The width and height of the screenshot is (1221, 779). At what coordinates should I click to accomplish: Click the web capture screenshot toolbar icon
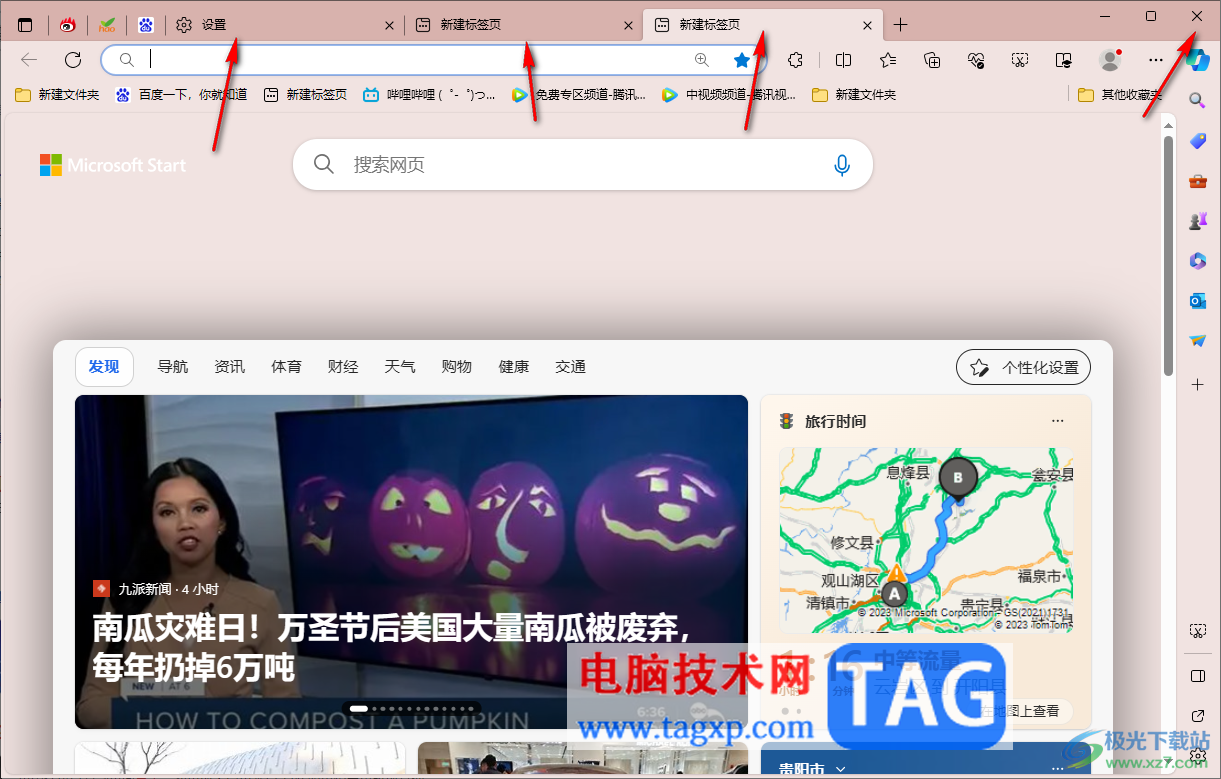[1020, 60]
